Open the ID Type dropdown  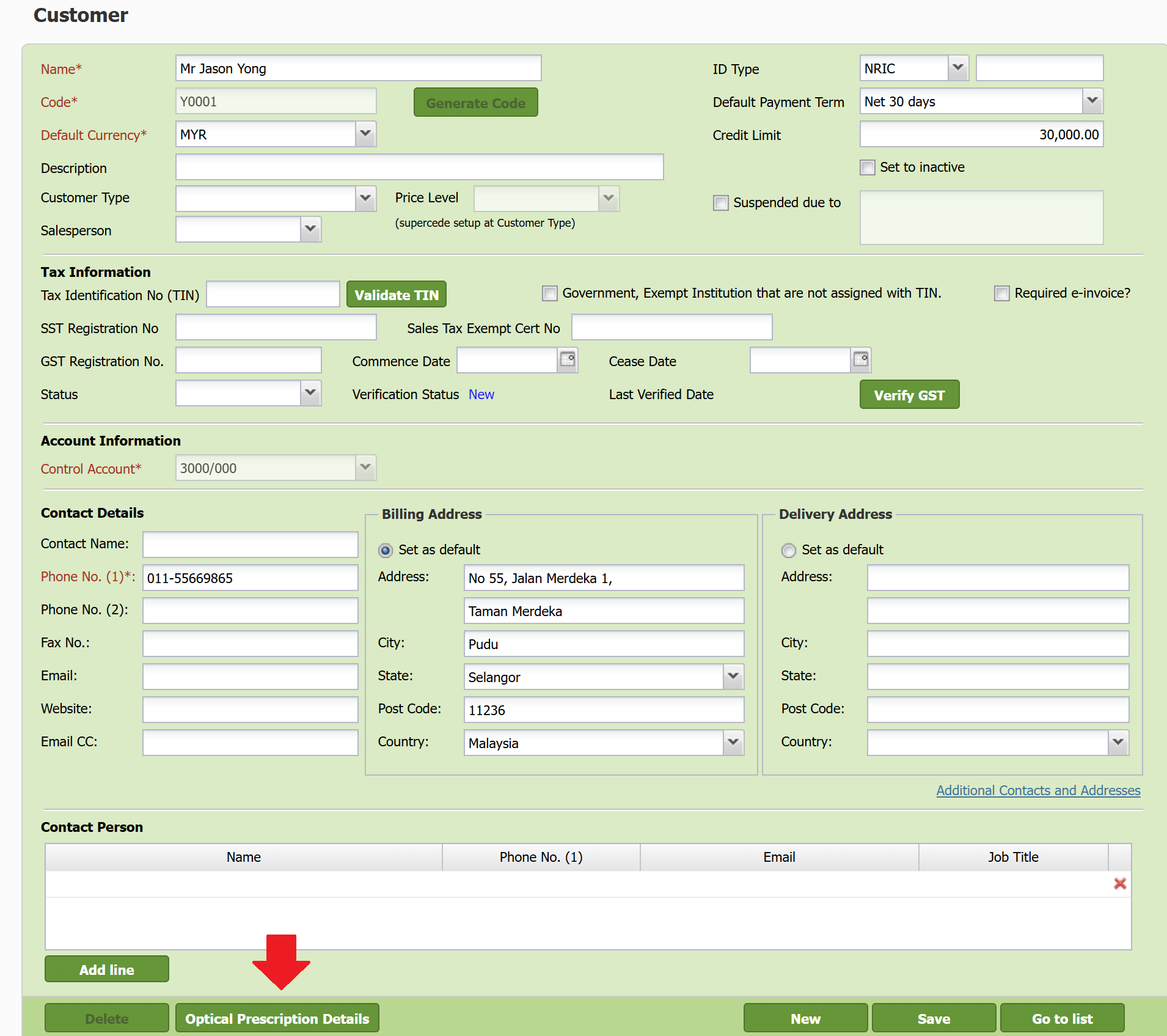[x=957, y=68]
